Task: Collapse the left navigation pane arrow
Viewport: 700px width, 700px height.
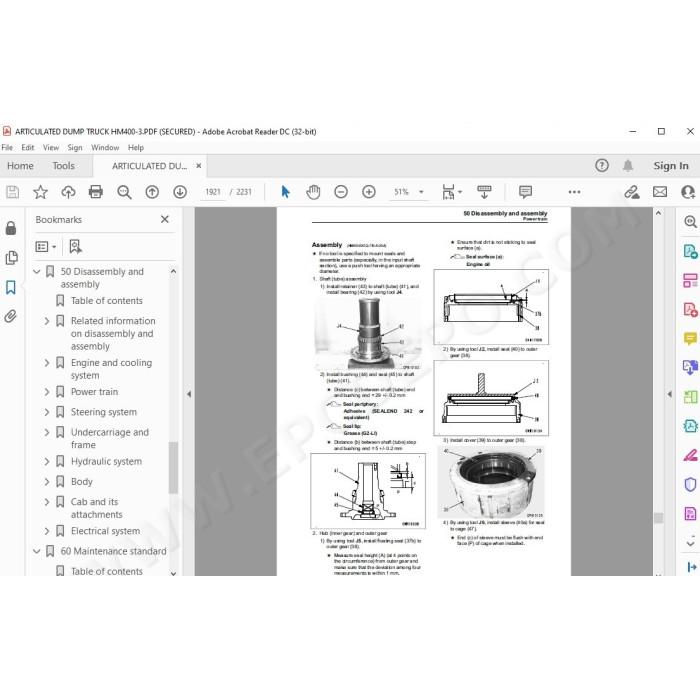Action: click(189, 394)
